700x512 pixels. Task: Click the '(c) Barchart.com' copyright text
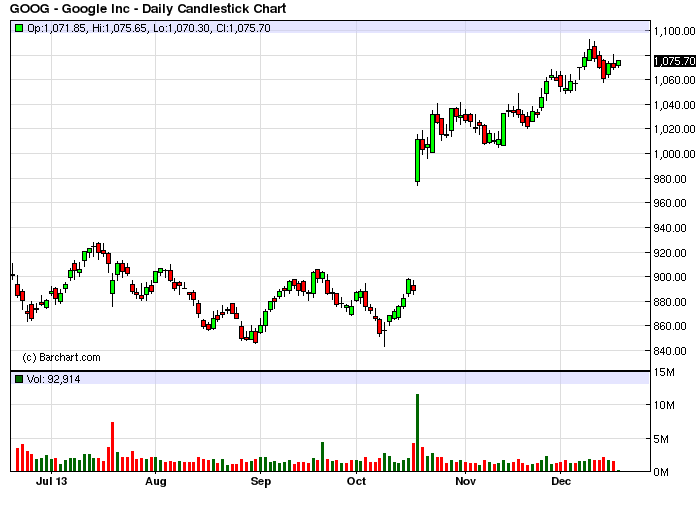(61, 358)
